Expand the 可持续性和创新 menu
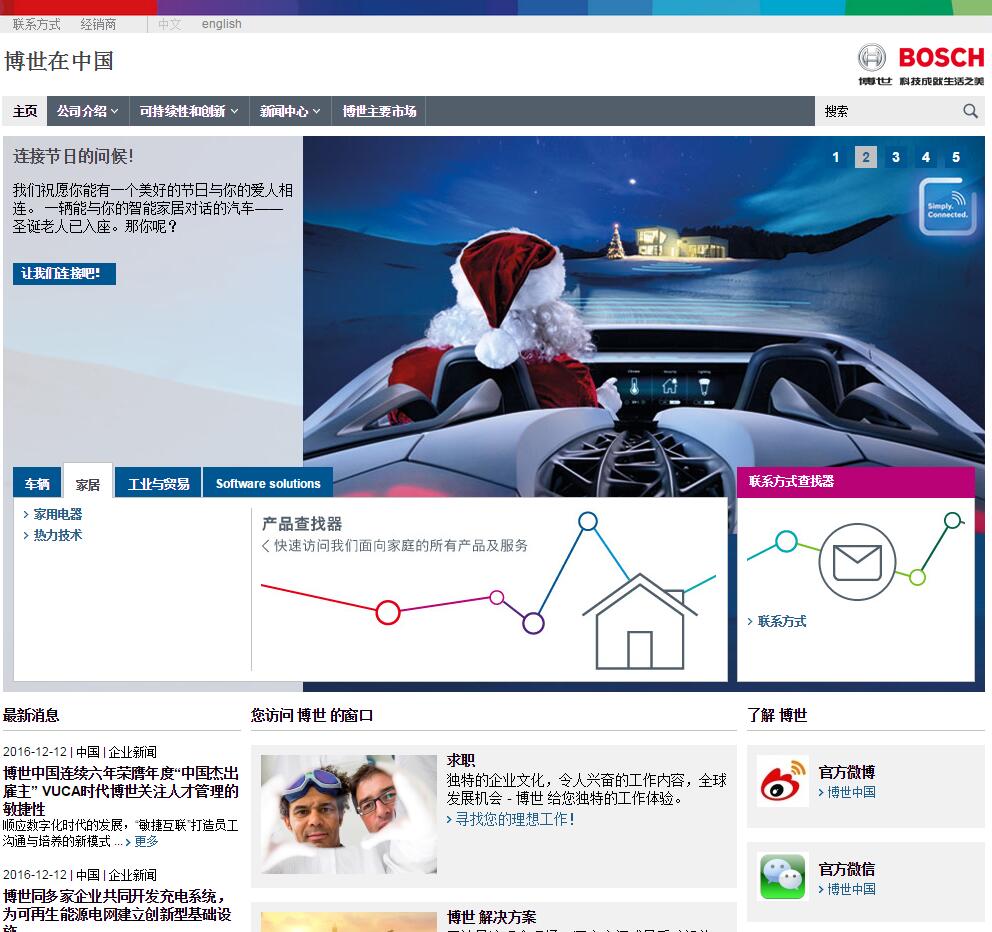The image size is (992, 932). pos(189,111)
